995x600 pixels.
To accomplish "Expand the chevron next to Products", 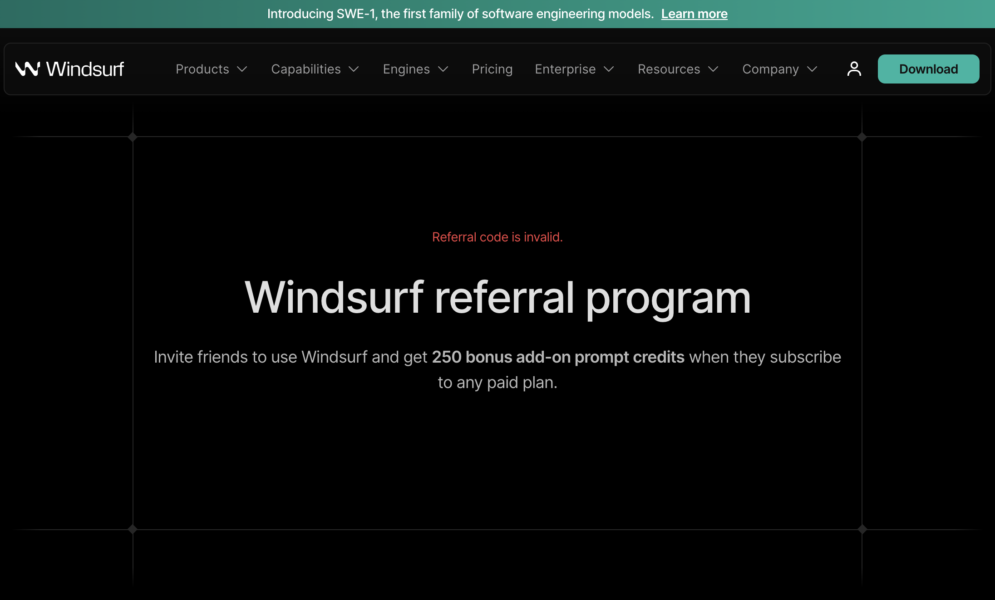I will coord(242,69).
